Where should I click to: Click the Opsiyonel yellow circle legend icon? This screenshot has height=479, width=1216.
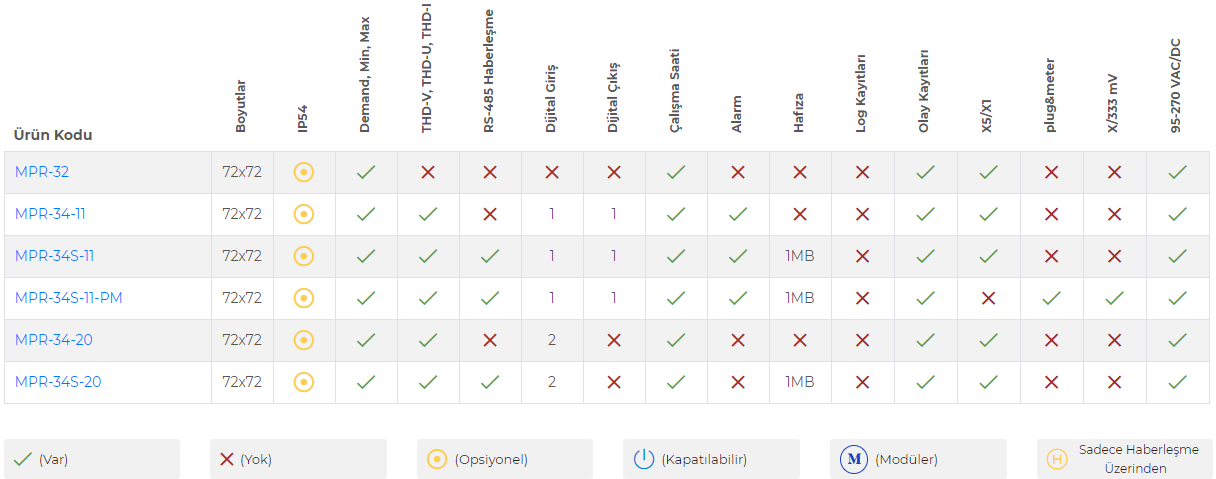(x=437, y=459)
